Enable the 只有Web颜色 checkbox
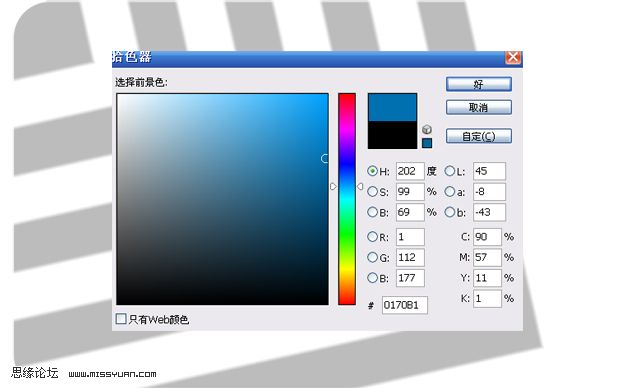This screenshot has height=388, width=624. [x=121, y=319]
